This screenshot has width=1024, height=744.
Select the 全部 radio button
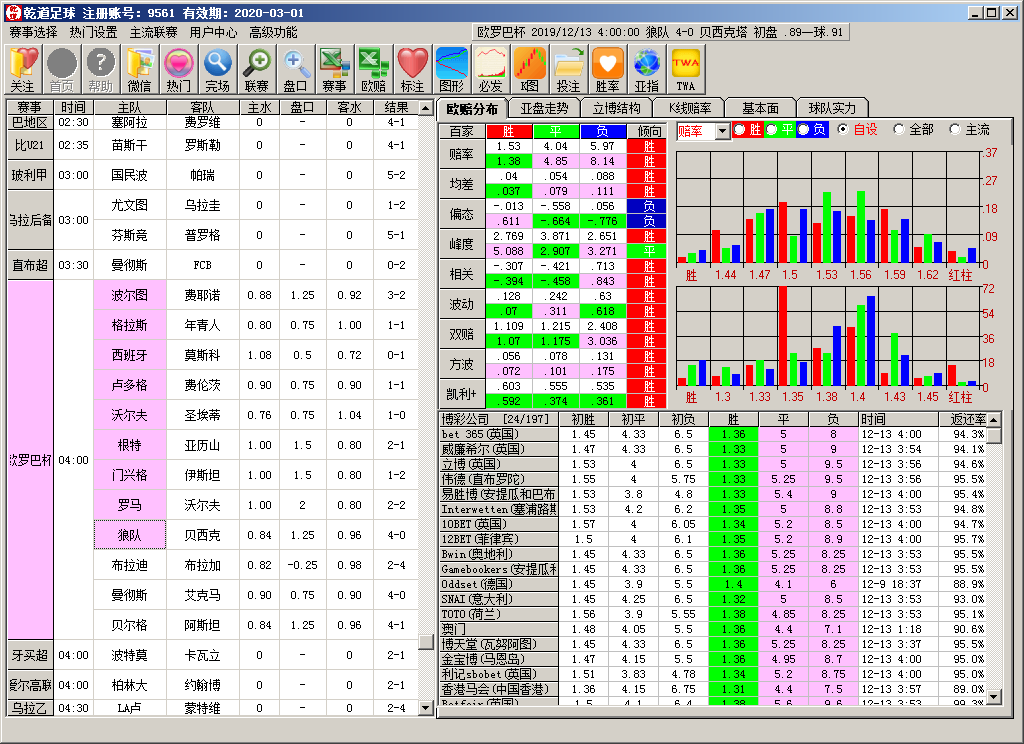tap(899, 129)
